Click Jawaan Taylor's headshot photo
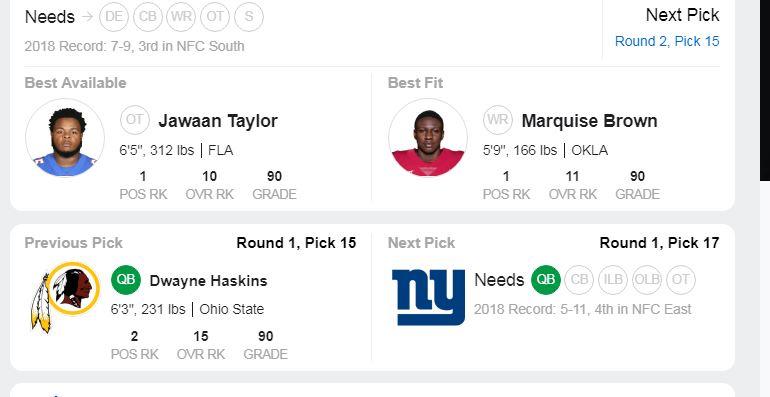The width and height of the screenshot is (770, 397). coord(65,138)
